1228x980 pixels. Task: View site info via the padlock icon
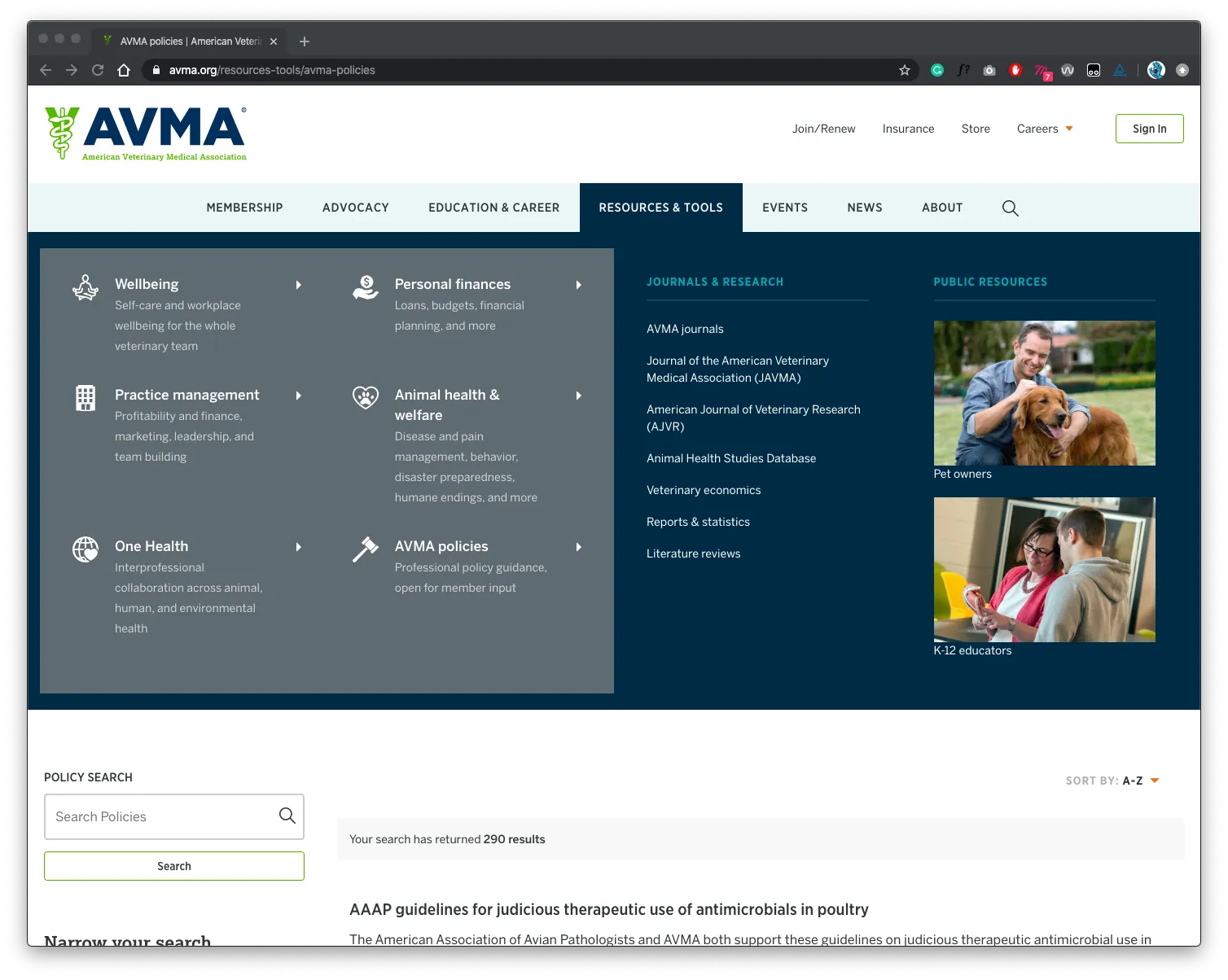click(156, 70)
